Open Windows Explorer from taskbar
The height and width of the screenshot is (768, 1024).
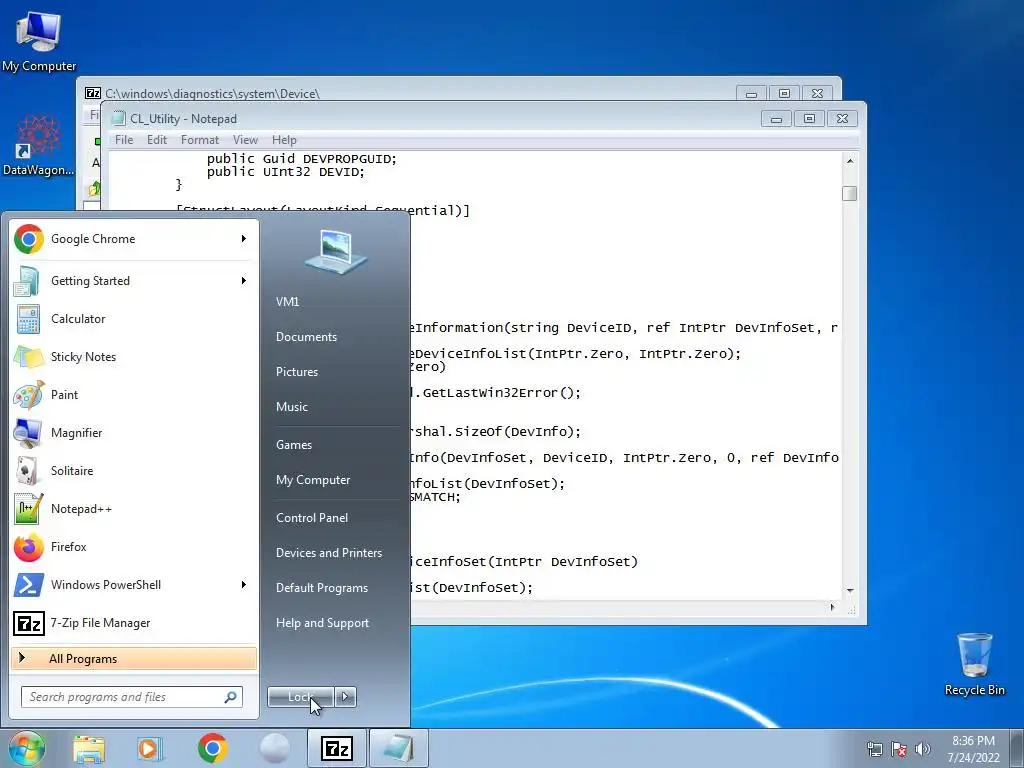pos(89,748)
